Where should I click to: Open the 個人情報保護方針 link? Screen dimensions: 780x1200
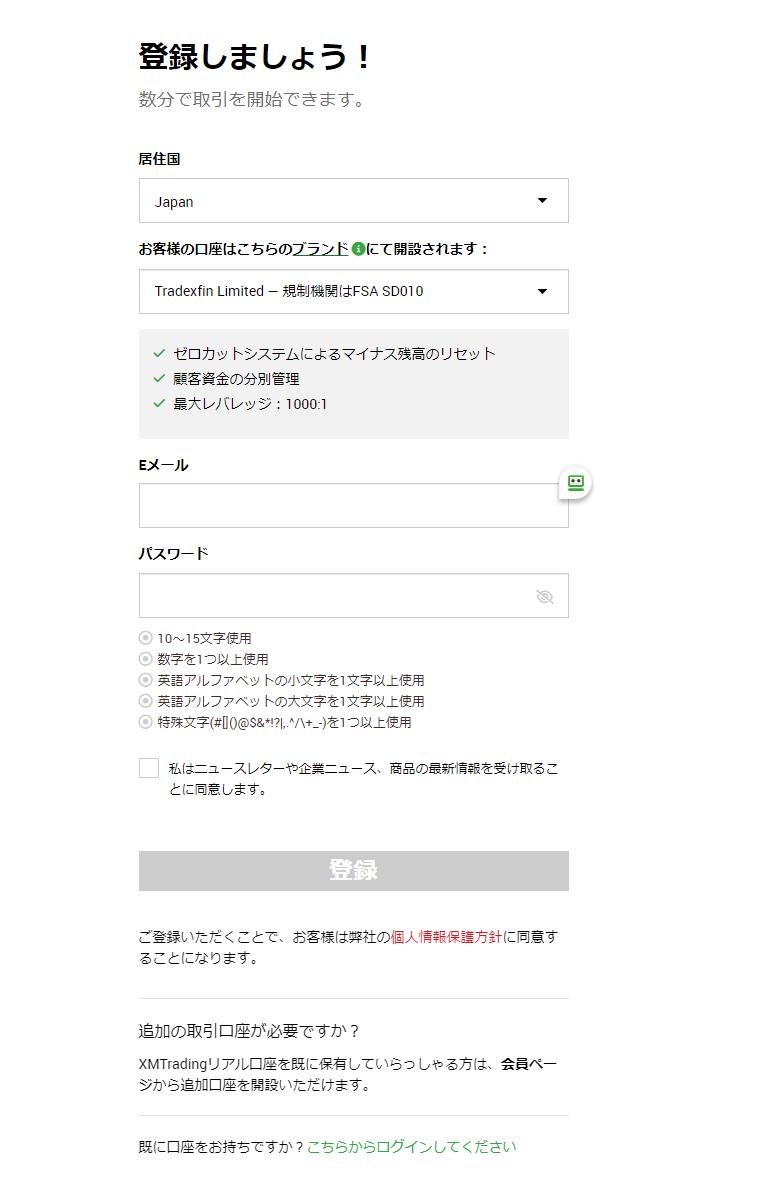point(446,937)
